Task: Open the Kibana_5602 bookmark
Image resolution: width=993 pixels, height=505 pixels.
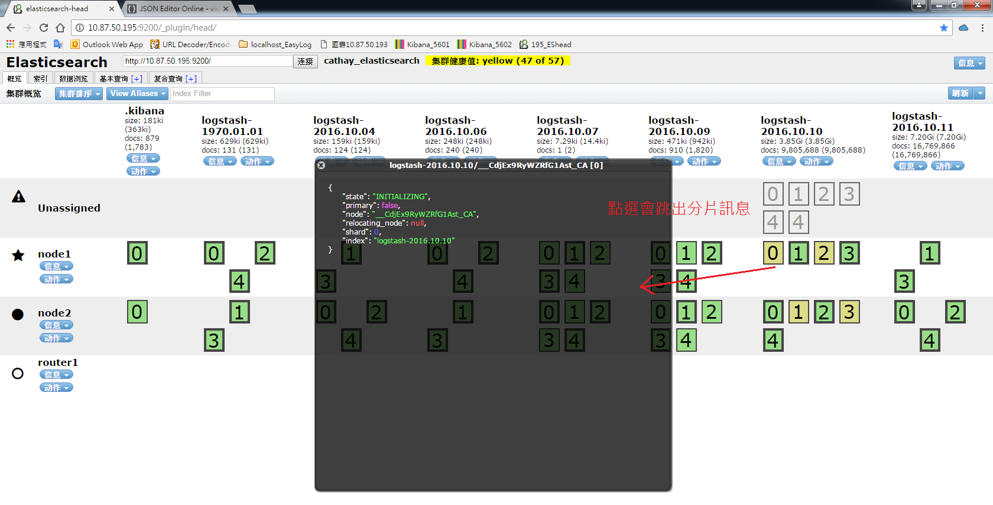Action: [484, 44]
